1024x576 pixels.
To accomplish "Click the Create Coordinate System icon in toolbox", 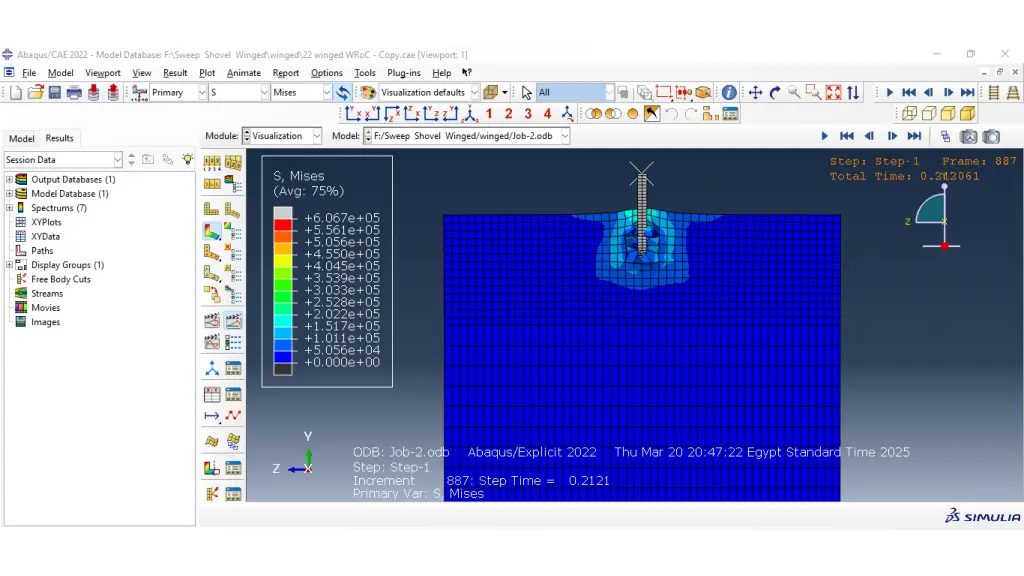I will coord(212,368).
